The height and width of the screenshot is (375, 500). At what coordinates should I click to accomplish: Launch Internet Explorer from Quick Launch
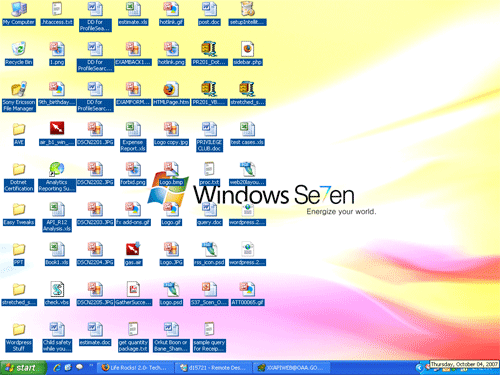click(x=57, y=368)
